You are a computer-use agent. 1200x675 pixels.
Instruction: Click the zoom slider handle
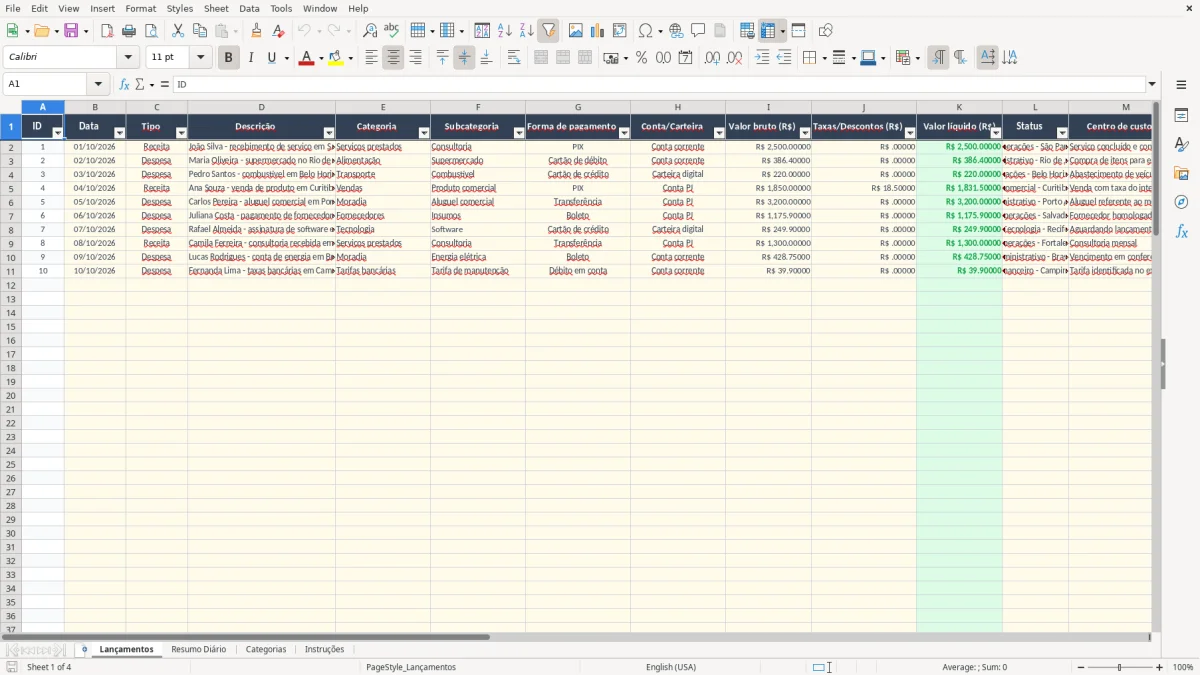[1120, 667]
